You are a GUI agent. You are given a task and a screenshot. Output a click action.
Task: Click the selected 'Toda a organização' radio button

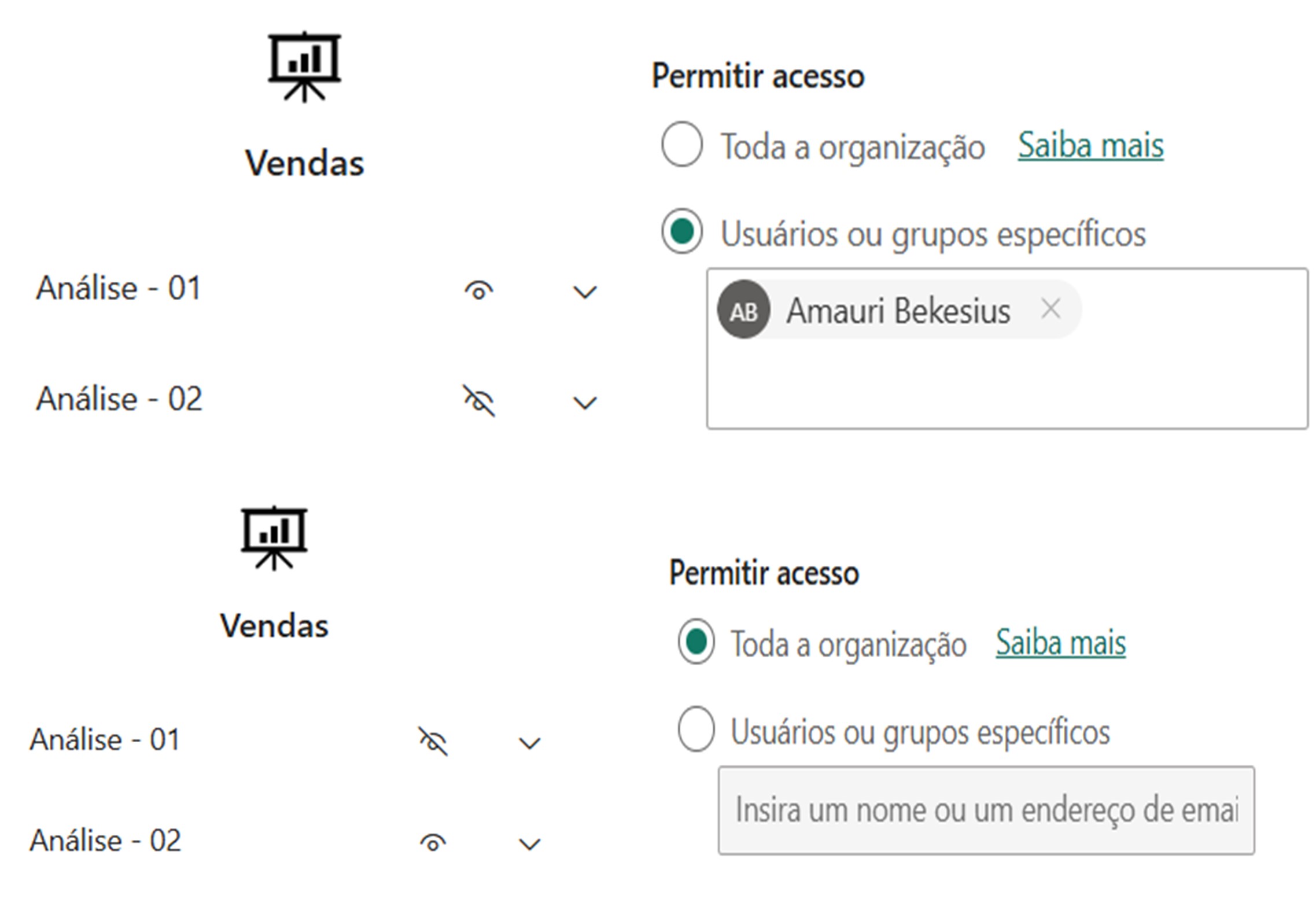pyautogui.click(x=696, y=642)
